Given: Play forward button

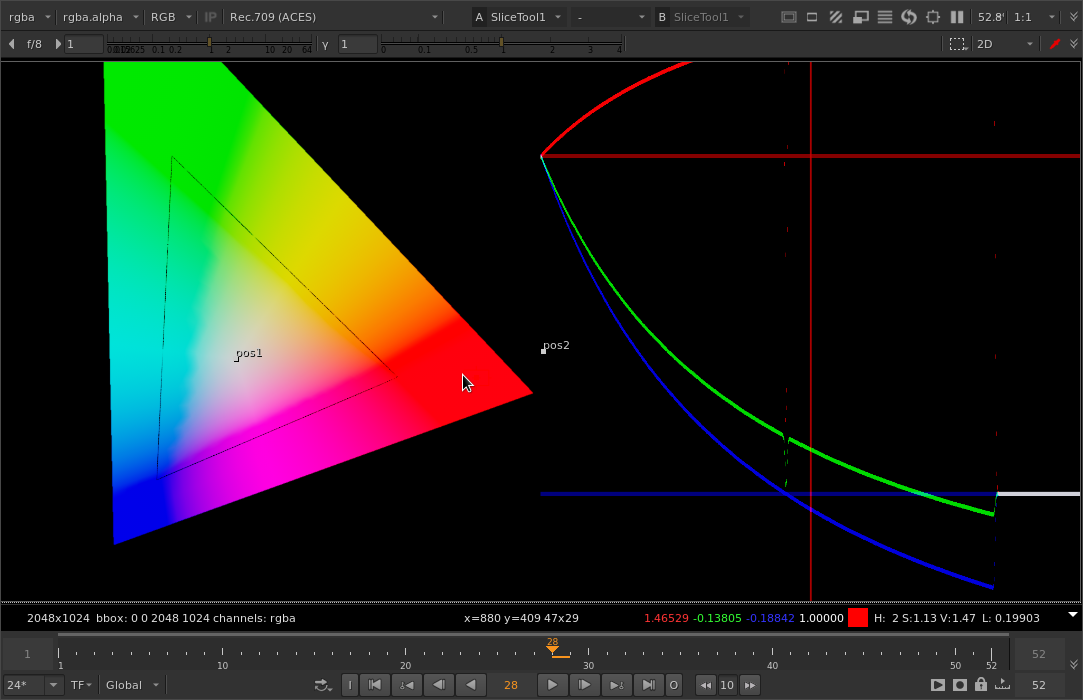Looking at the screenshot, I should tap(552, 685).
